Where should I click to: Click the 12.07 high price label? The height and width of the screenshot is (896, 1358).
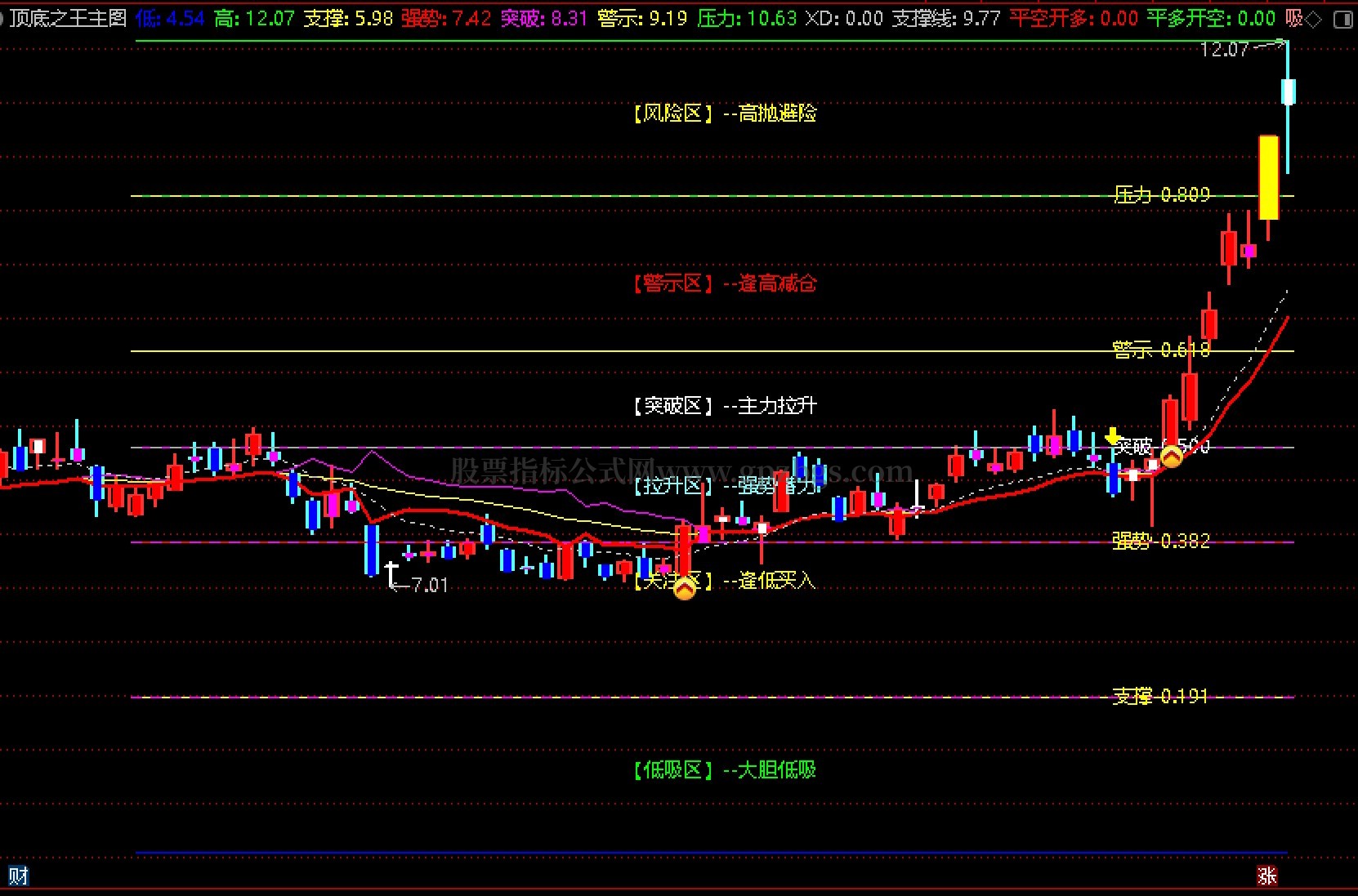[x=1224, y=50]
